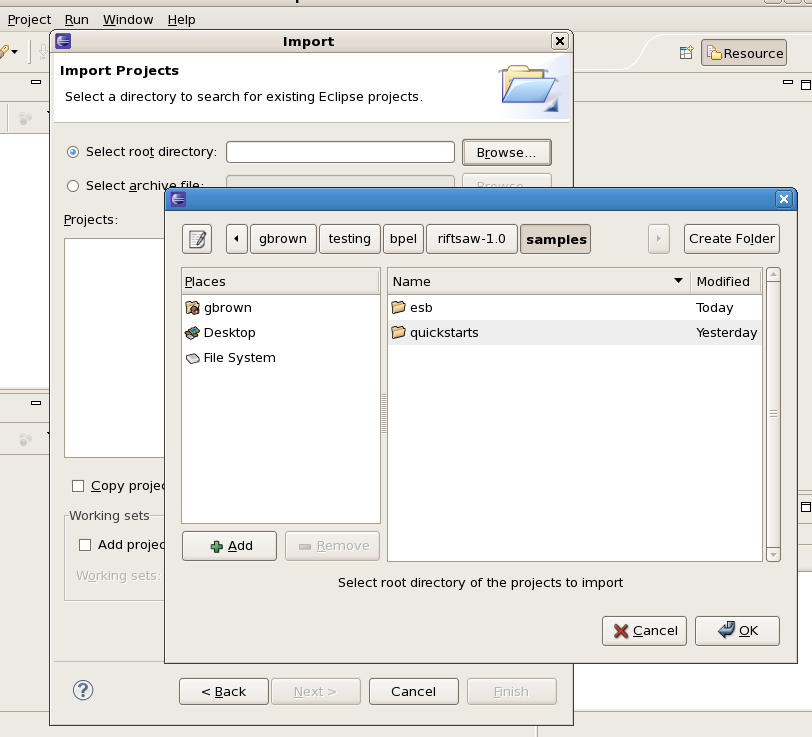This screenshot has height=737, width=812.
Task: Open the Run menu
Action: [76, 19]
